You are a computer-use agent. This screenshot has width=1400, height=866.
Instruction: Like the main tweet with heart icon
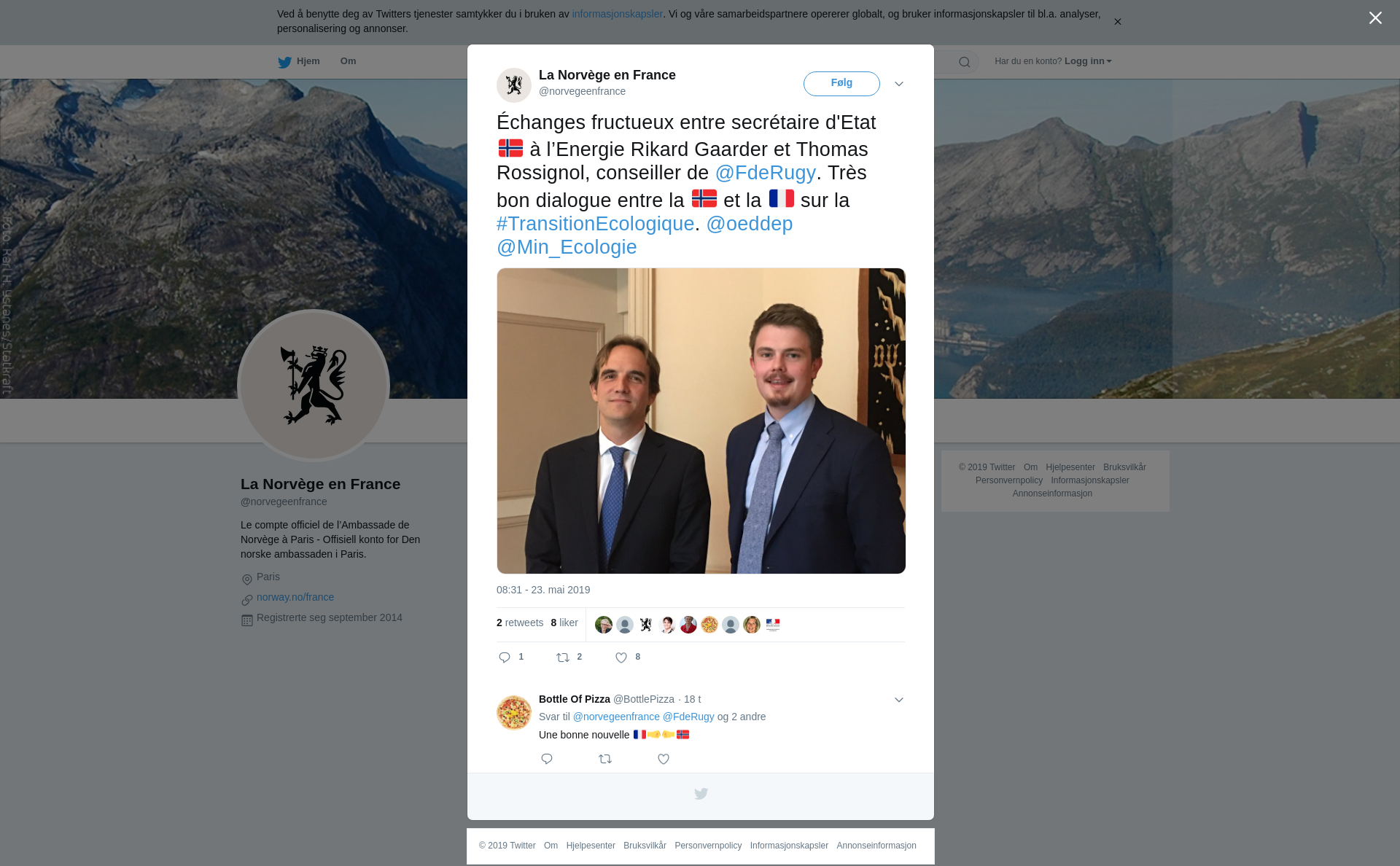click(x=621, y=658)
